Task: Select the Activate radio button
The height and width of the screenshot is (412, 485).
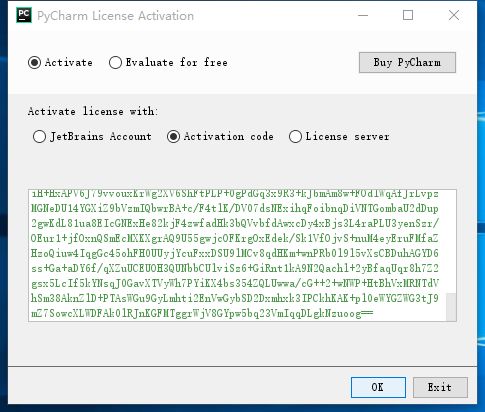Action: [x=34, y=63]
